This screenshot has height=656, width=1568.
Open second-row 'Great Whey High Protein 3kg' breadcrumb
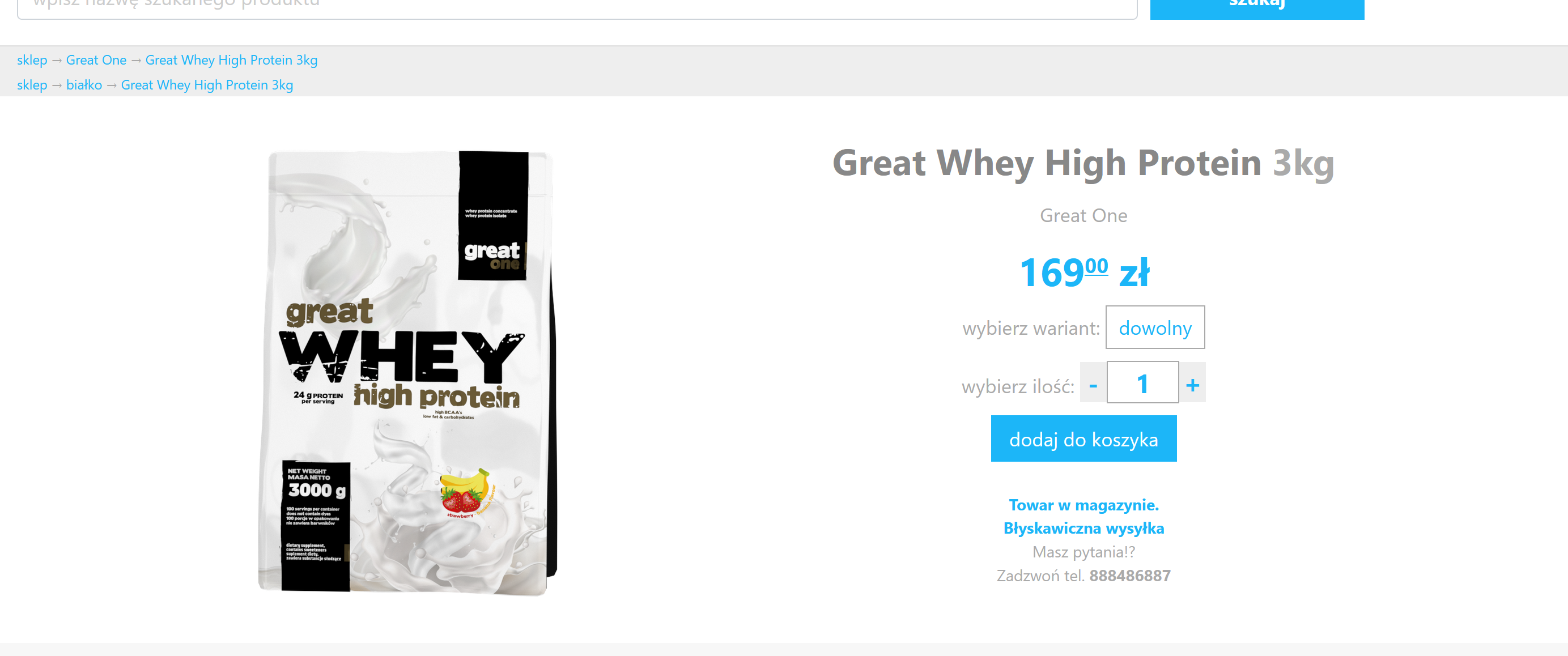(x=207, y=85)
